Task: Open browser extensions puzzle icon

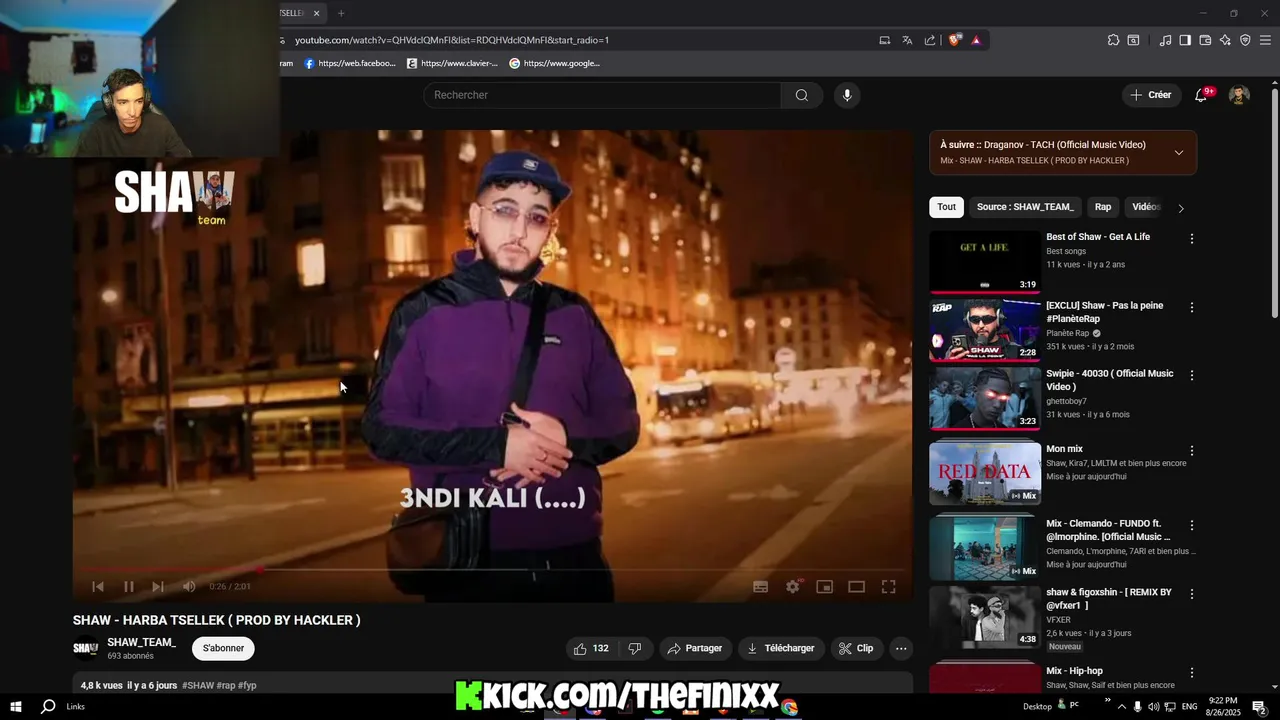Action: pyautogui.click(x=1113, y=40)
